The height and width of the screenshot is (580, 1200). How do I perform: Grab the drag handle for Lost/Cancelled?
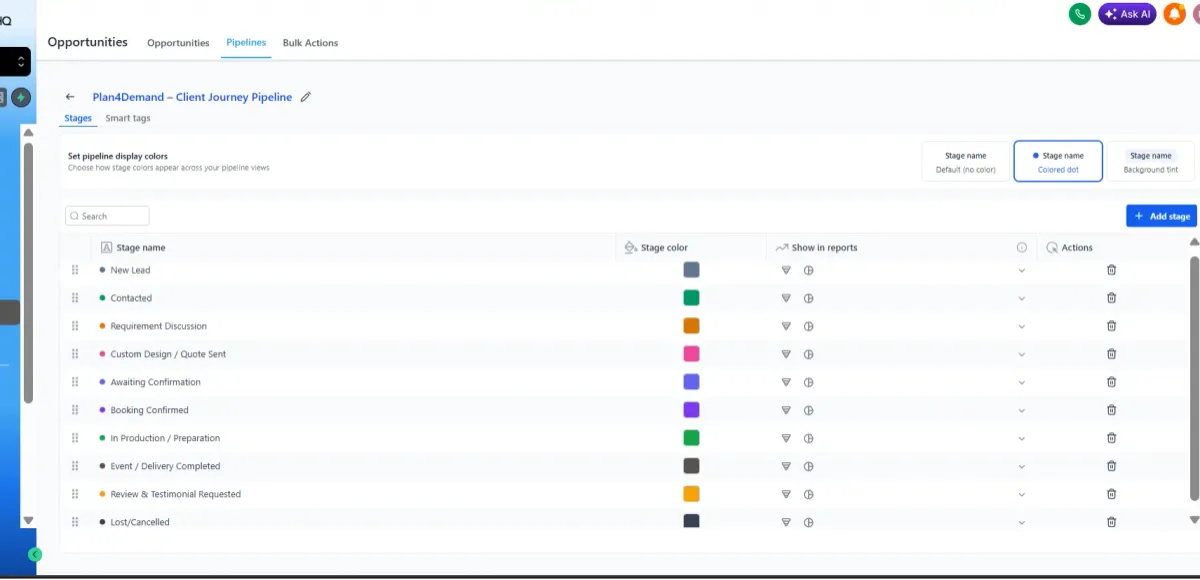[75, 522]
